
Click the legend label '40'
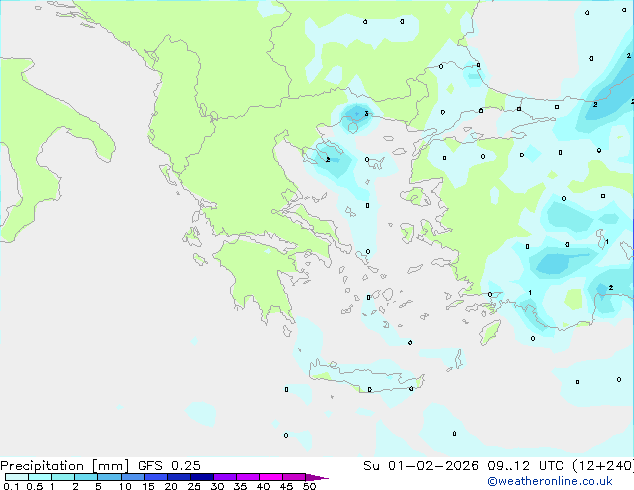(x=263, y=486)
